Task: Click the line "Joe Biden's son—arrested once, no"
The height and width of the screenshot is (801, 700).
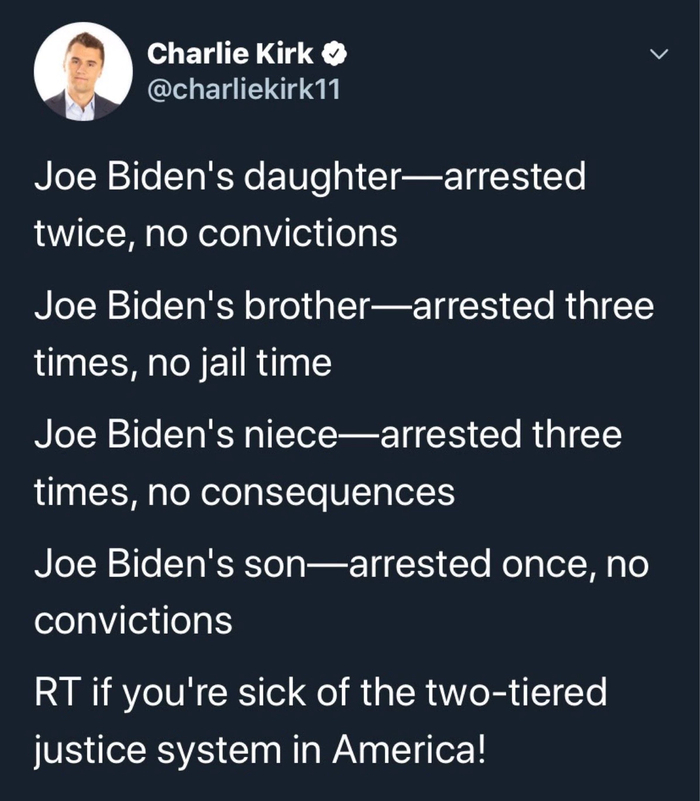Action: coord(341,564)
